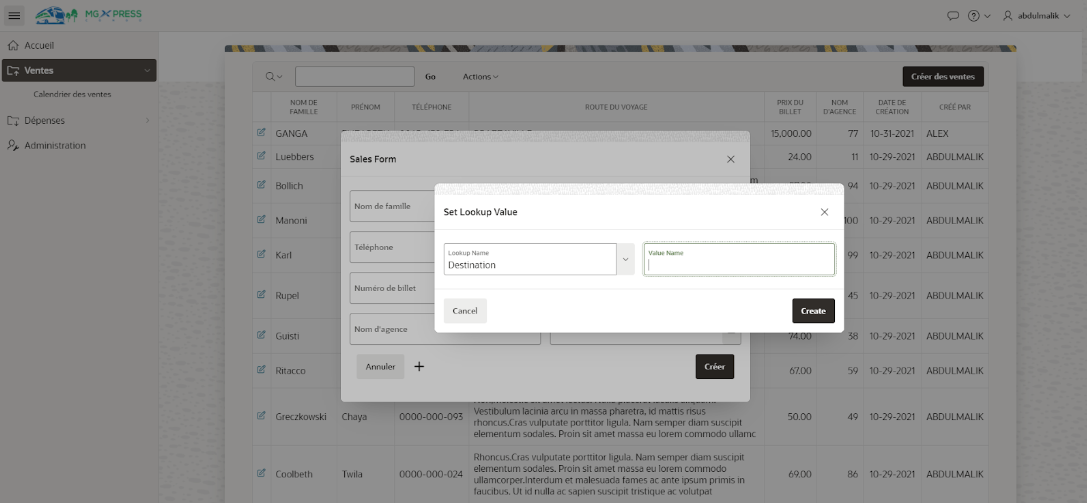Edit the Rupel row

[261, 294]
